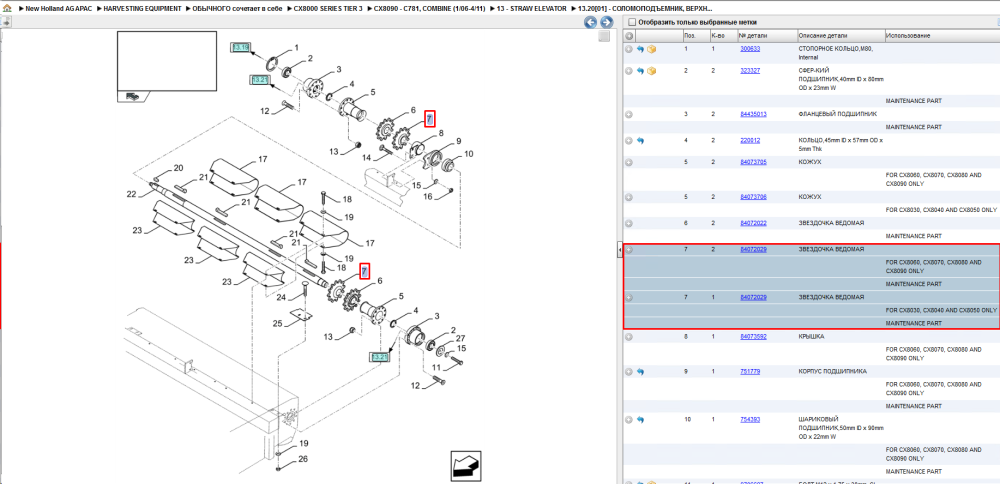Select callout number 20 in the diagram
Image resolution: width=1000 pixels, height=484 pixels.
[179, 168]
